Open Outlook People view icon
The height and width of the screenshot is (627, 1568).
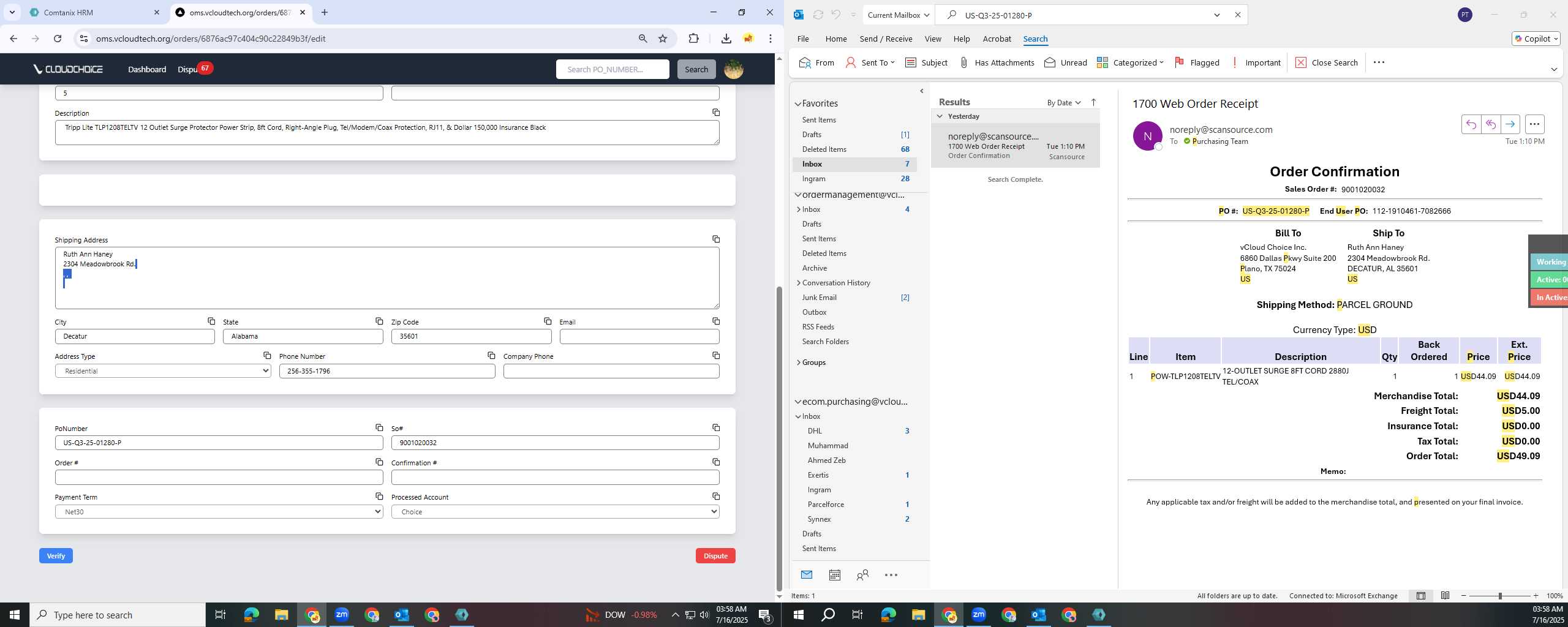coord(862,575)
